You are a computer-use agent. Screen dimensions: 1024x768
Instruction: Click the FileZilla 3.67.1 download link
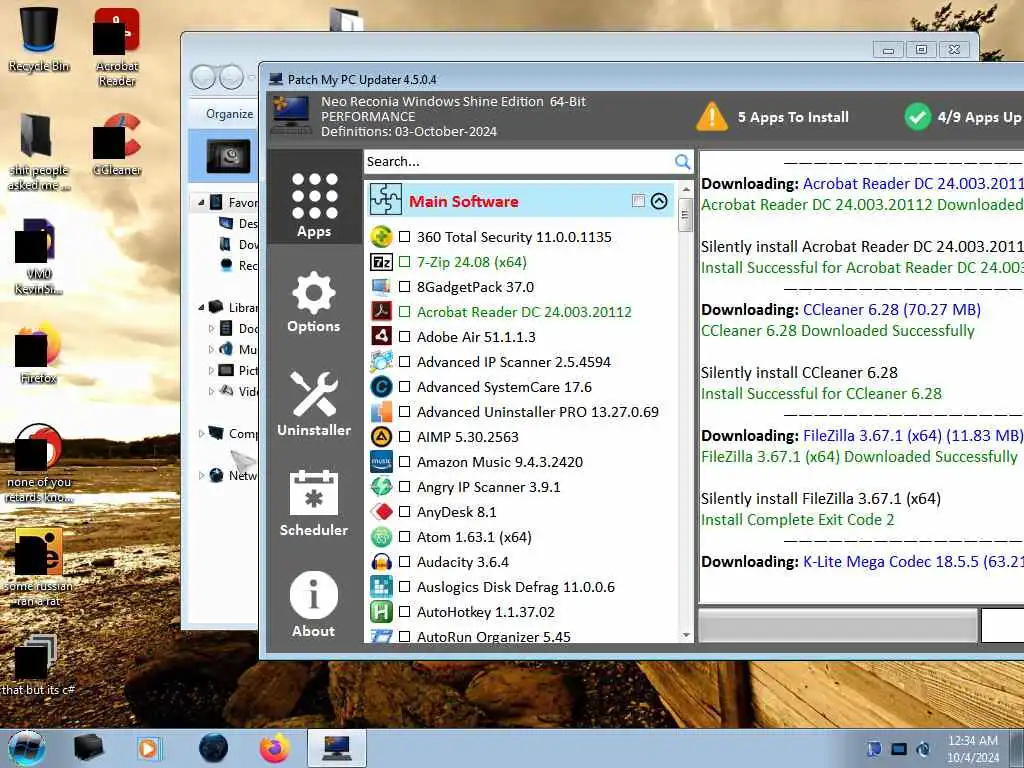pyautogui.click(x=913, y=436)
